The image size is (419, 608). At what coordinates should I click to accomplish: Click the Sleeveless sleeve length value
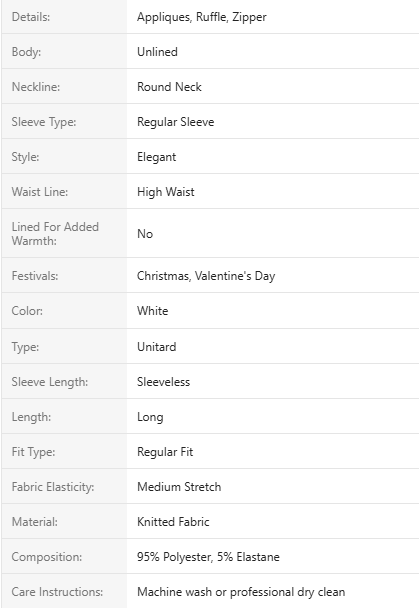pyautogui.click(x=164, y=382)
